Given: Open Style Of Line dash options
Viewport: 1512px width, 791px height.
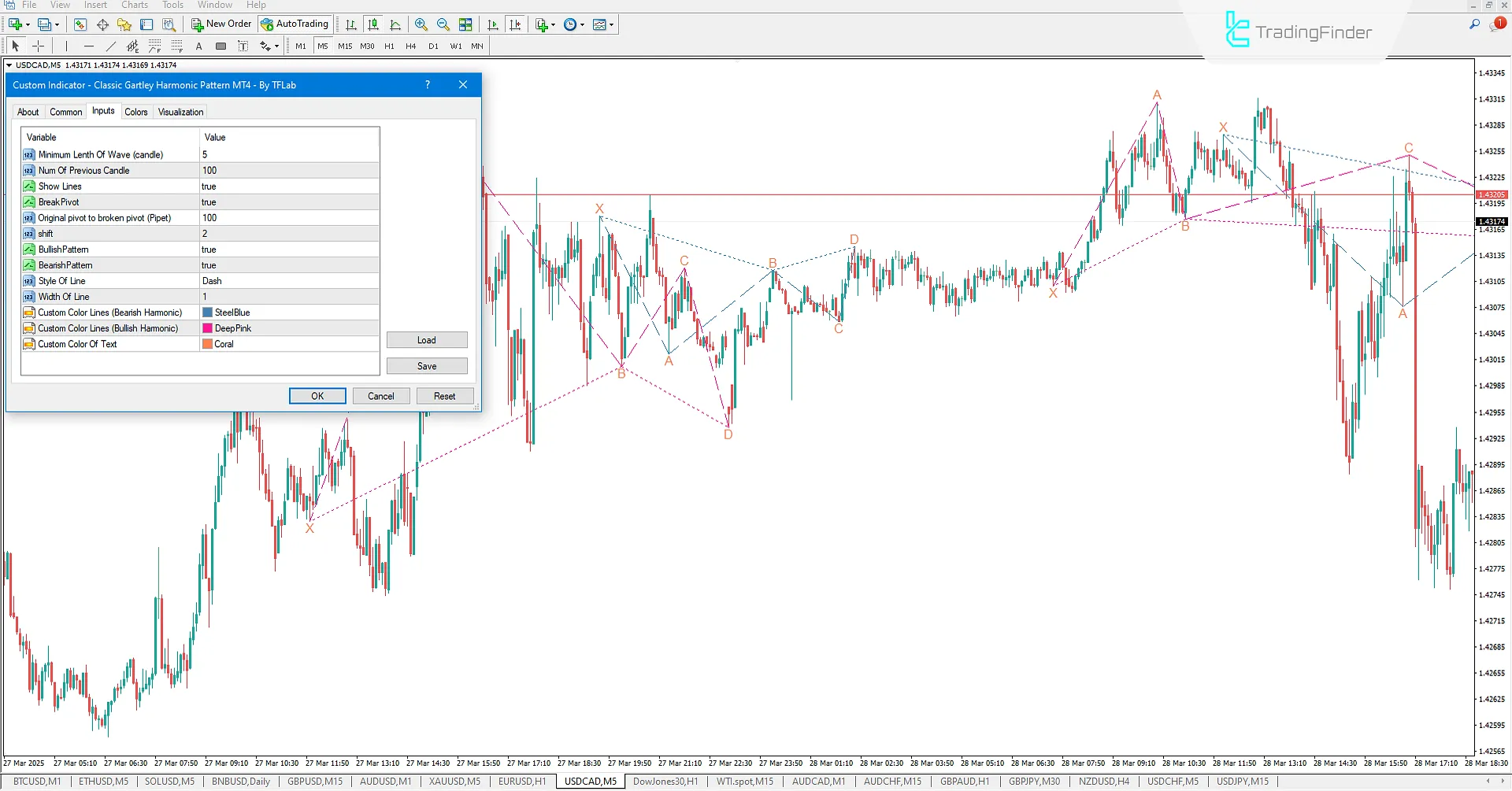Looking at the screenshot, I should (236, 280).
